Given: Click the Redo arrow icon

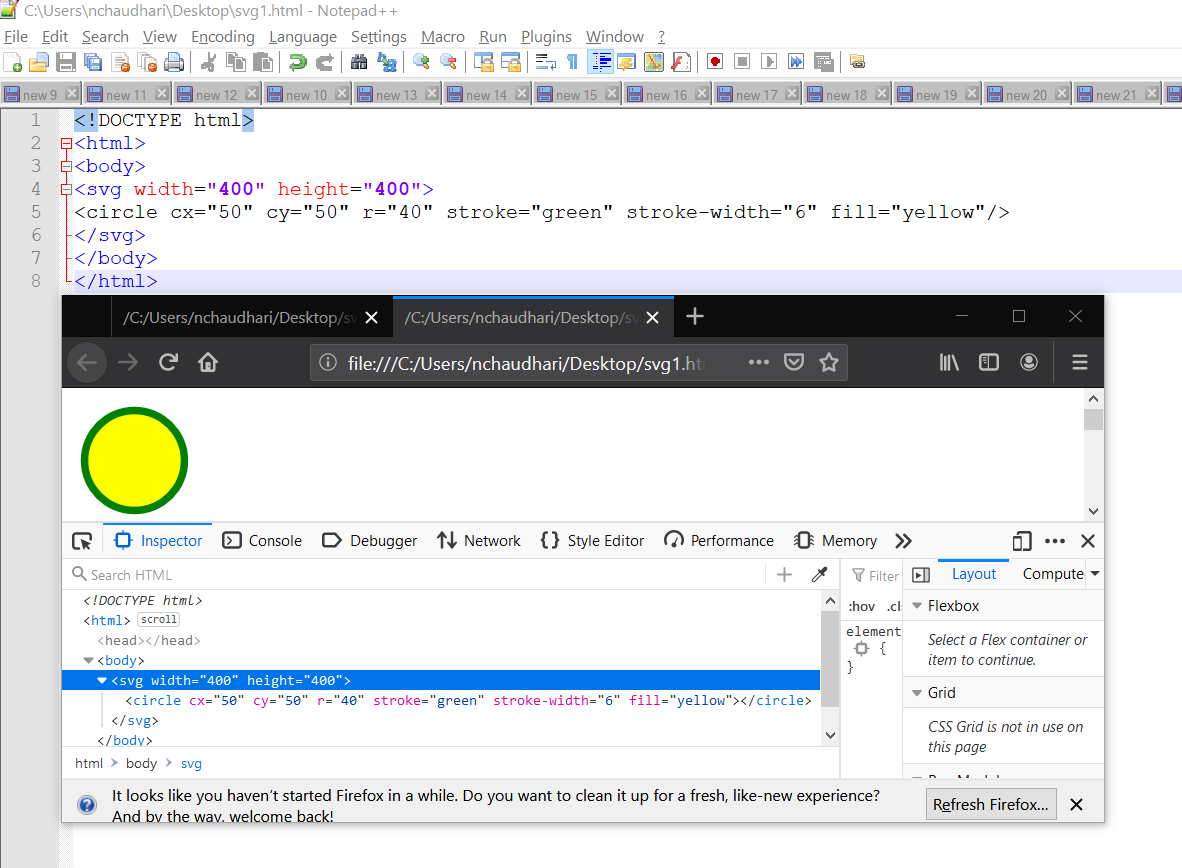Looking at the screenshot, I should (324, 62).
